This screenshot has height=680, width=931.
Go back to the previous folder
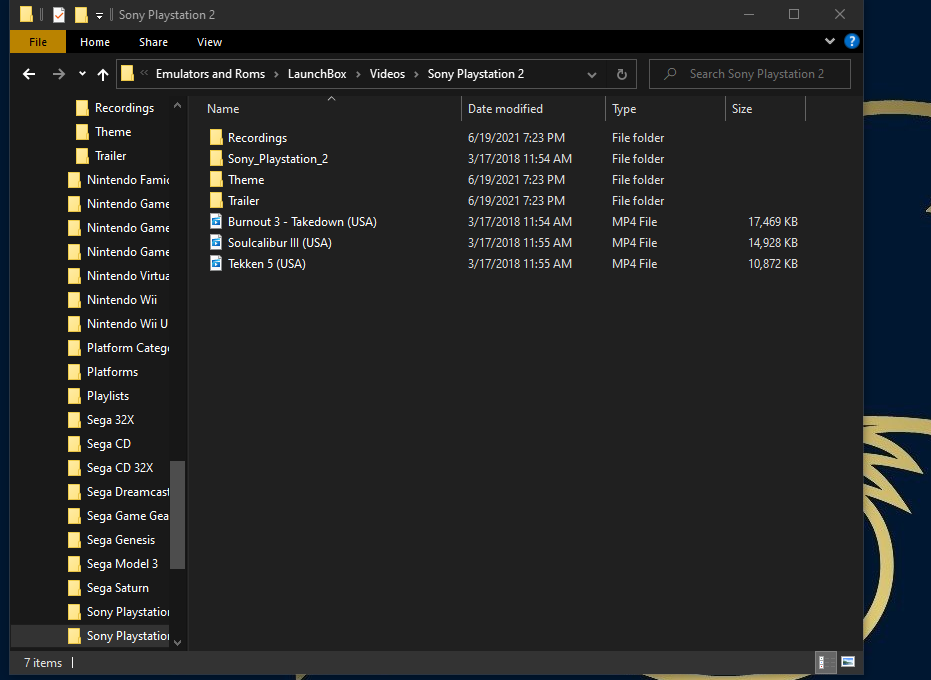(29, 74)
